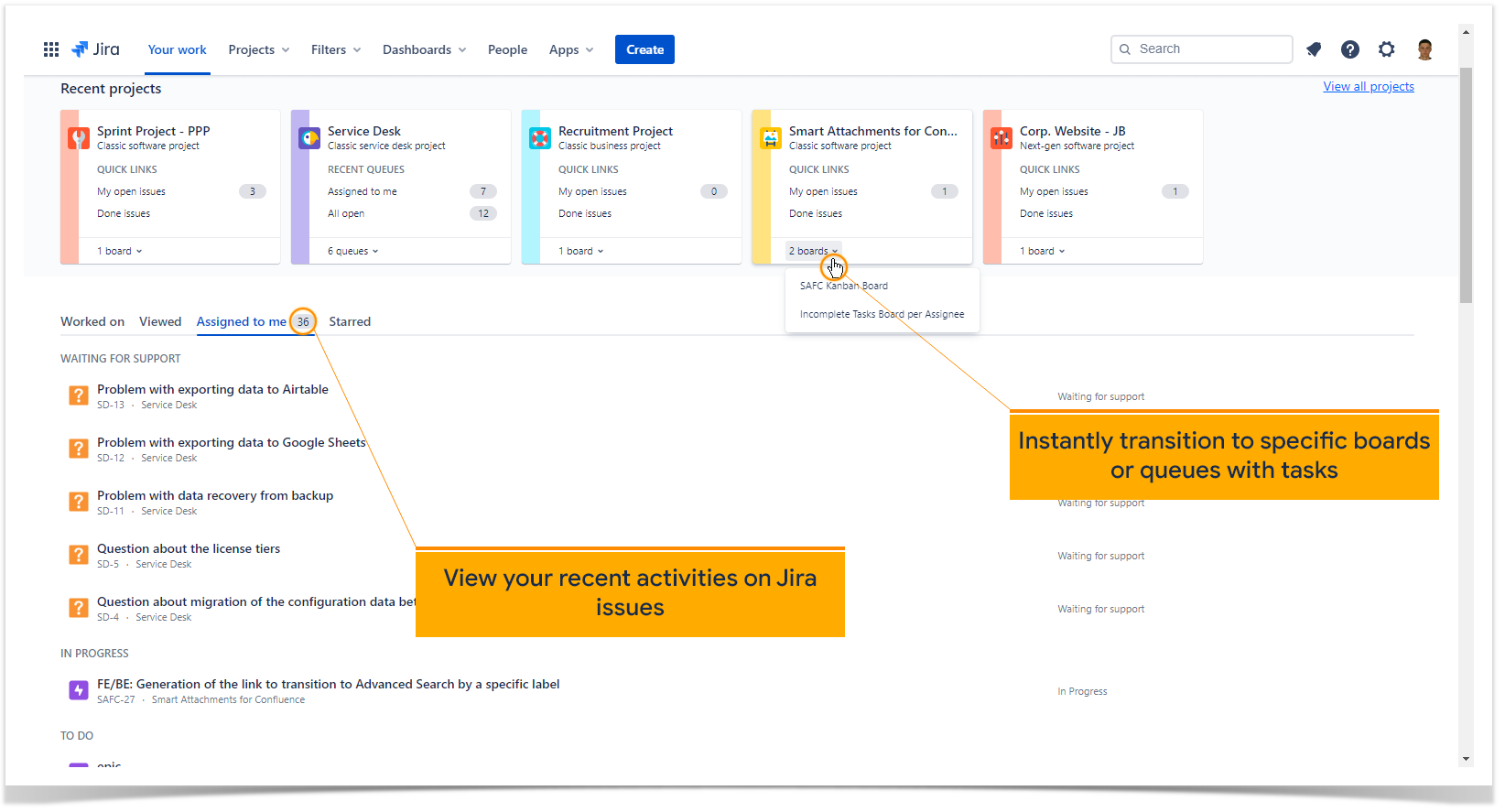Click the blue Create button
The image size is (1505, 812).
644,49
